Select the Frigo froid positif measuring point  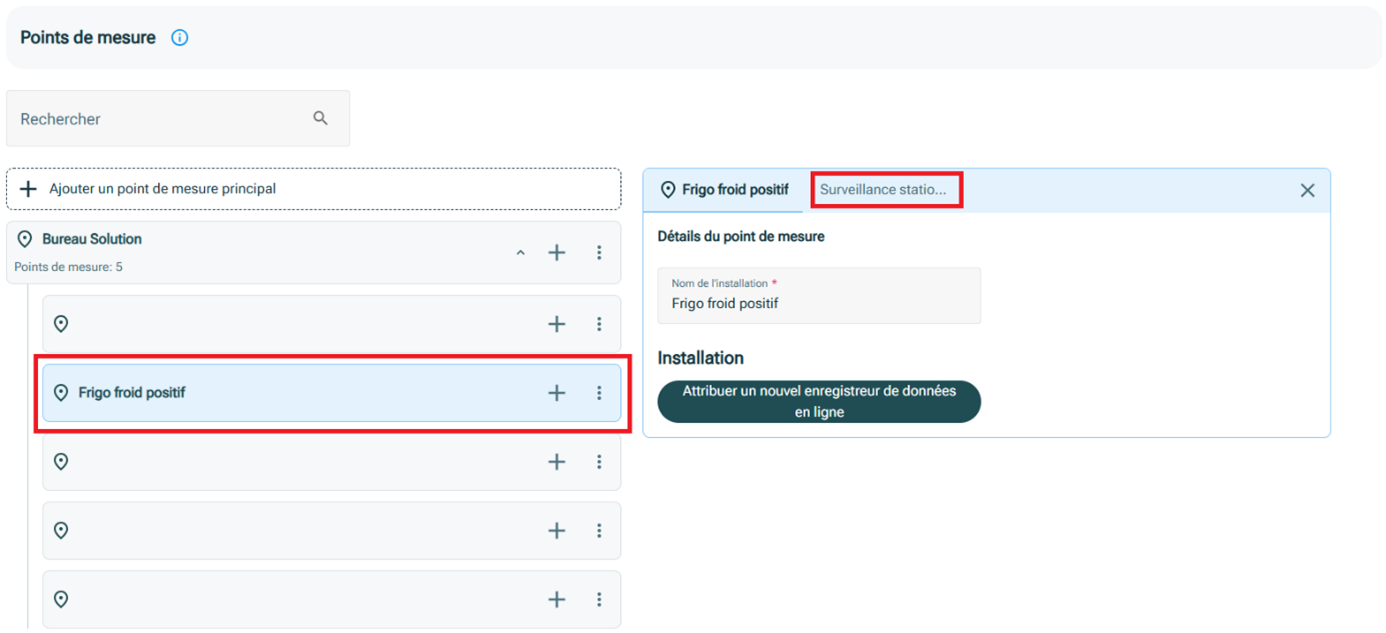point(300,393)
